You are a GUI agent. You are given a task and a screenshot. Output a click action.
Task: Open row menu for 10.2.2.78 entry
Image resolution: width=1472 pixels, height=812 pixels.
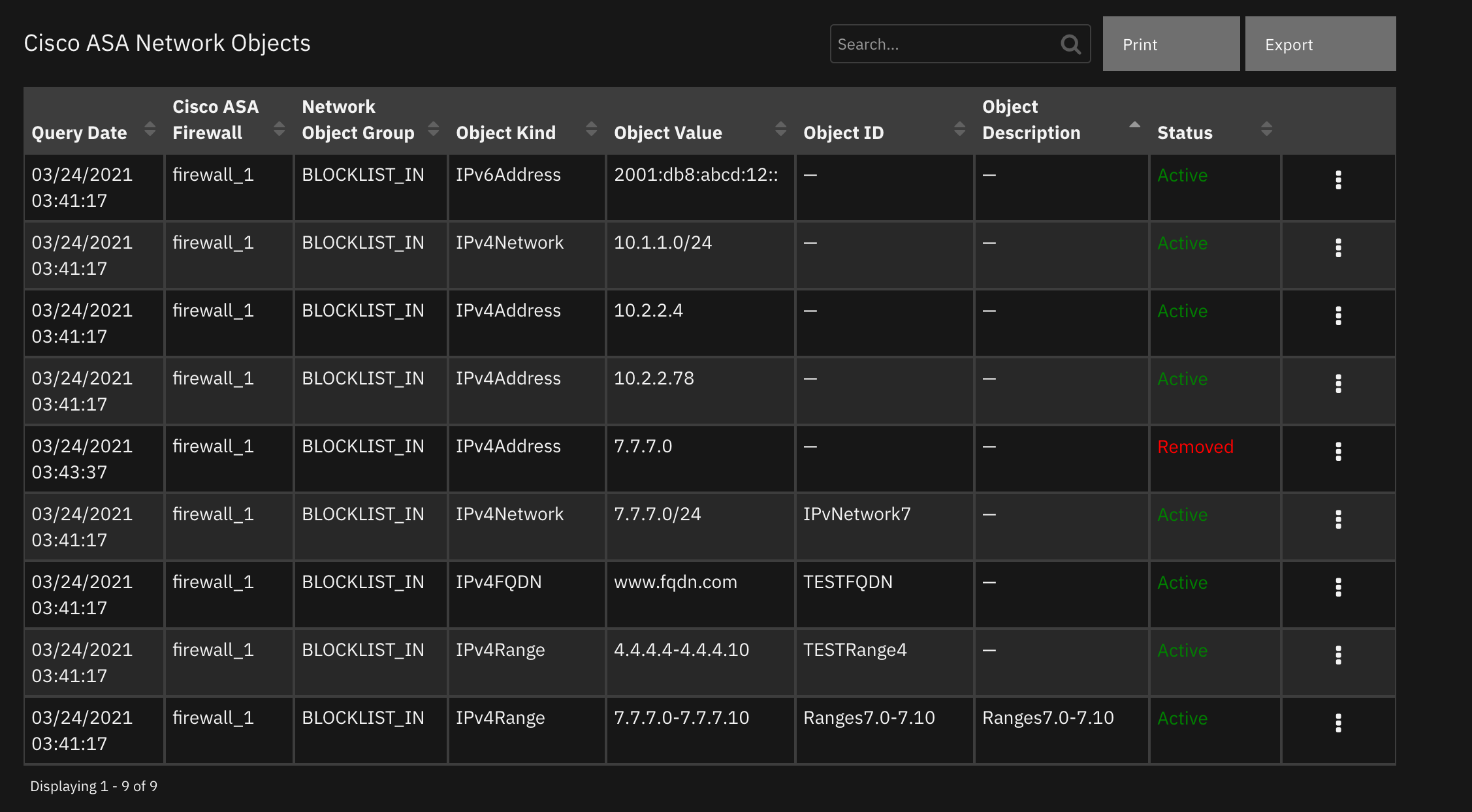point(1338,384)
